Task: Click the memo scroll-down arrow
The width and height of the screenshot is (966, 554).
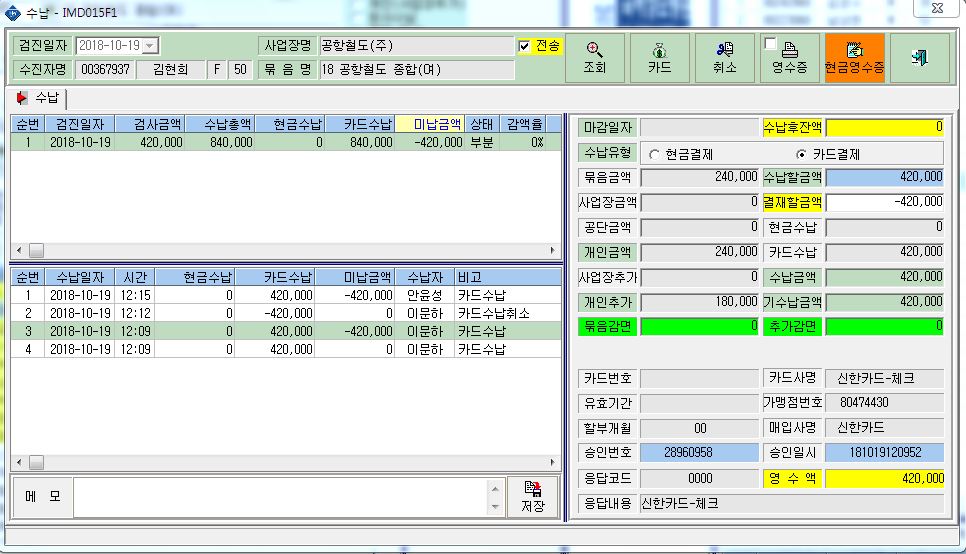Action: [495, 508]
